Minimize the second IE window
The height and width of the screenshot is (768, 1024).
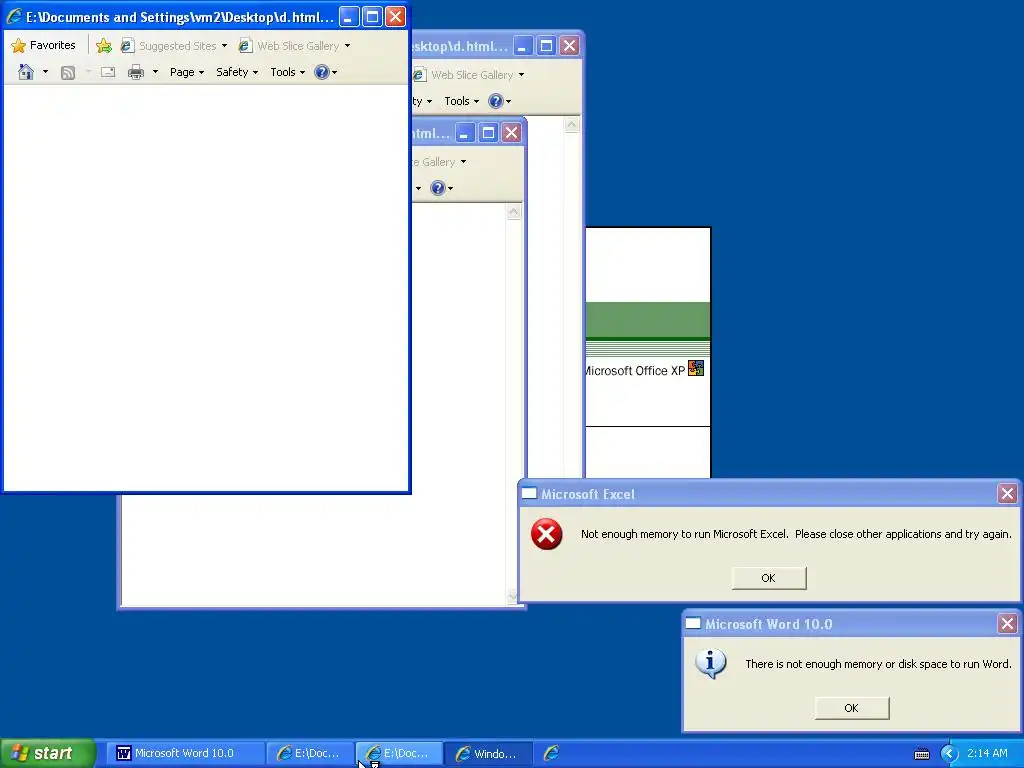[x=522, y=46]
